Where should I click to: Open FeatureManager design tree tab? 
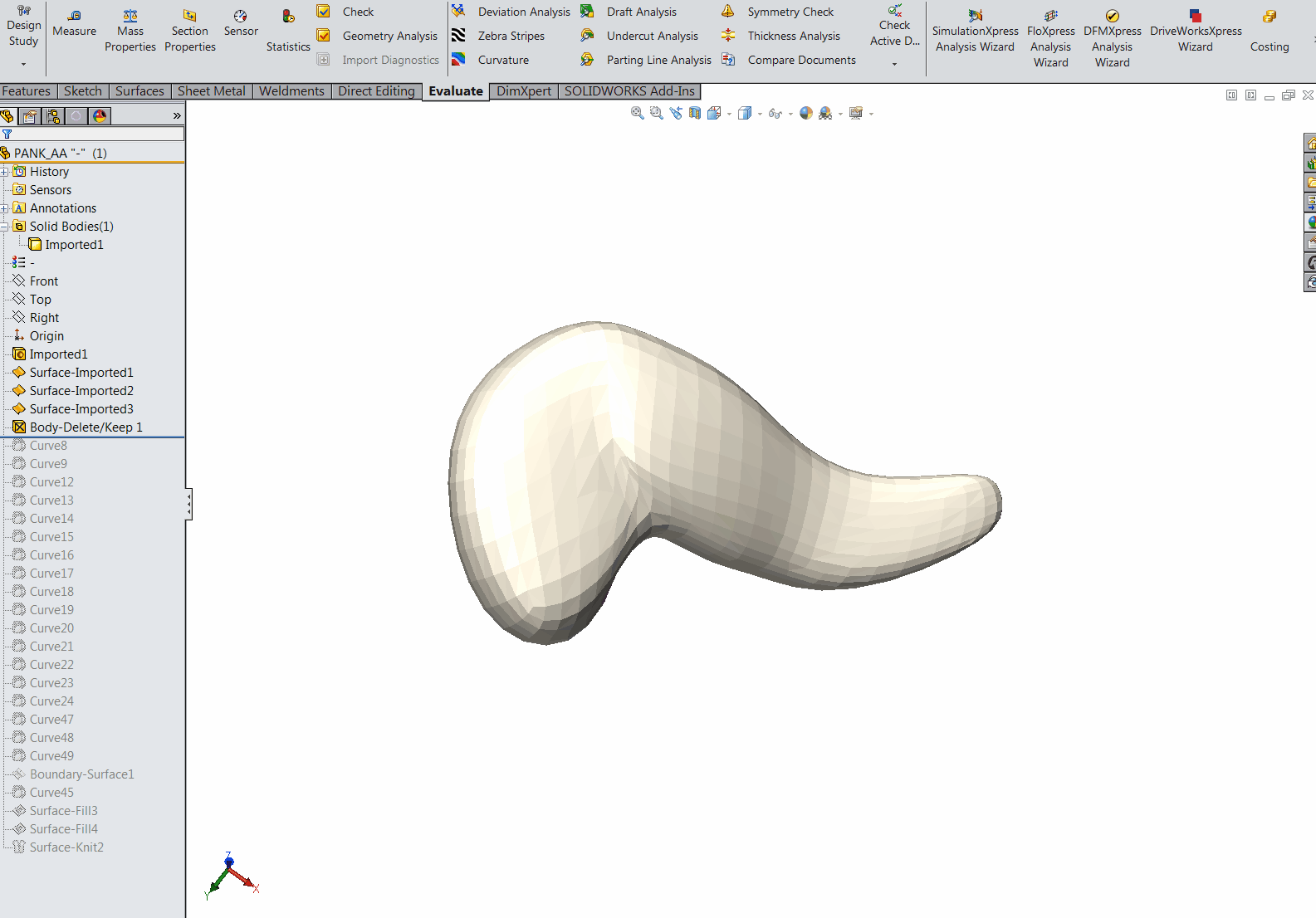(7, 116)
